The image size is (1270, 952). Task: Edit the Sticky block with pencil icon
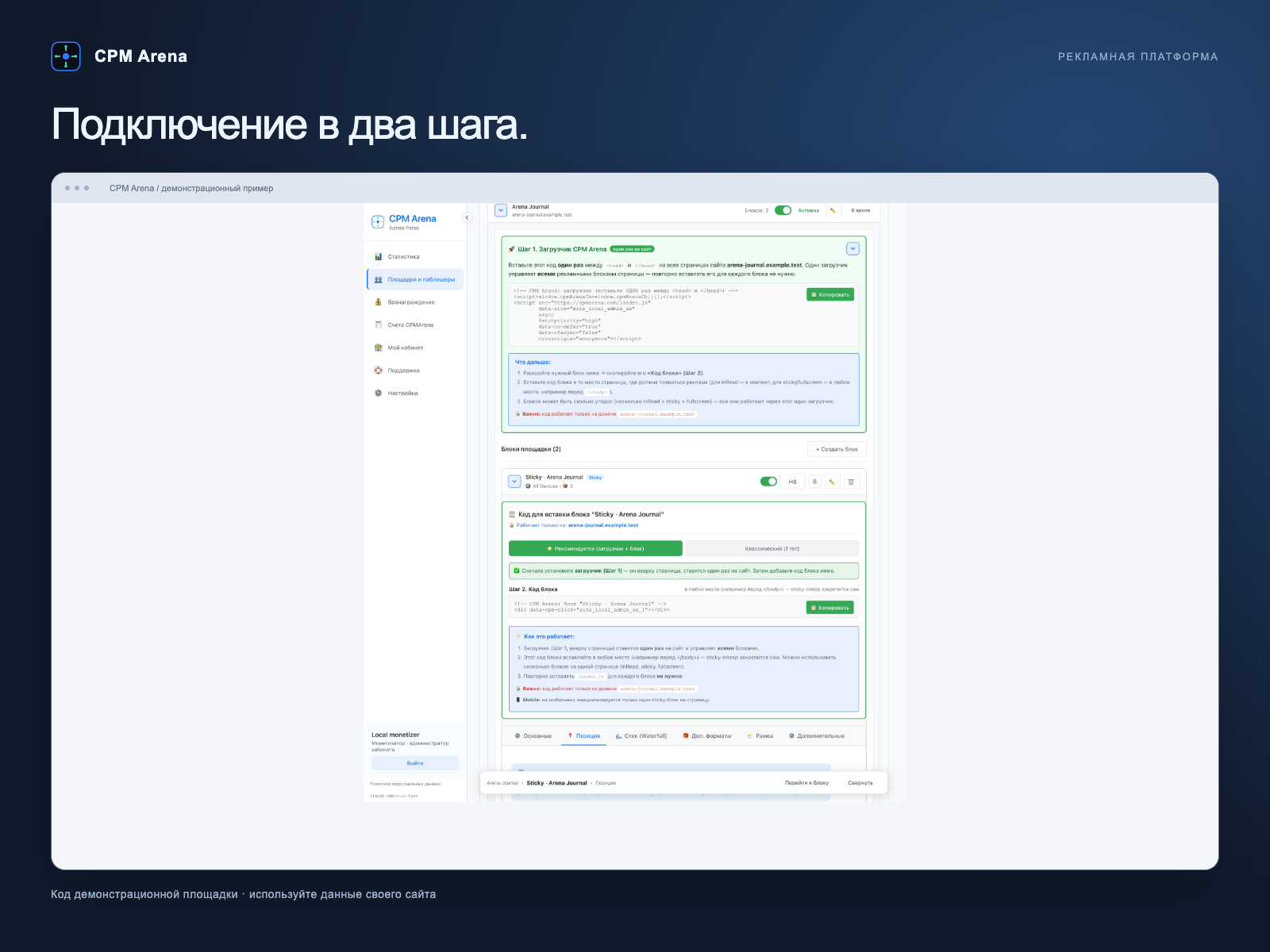tap(832, 482)
